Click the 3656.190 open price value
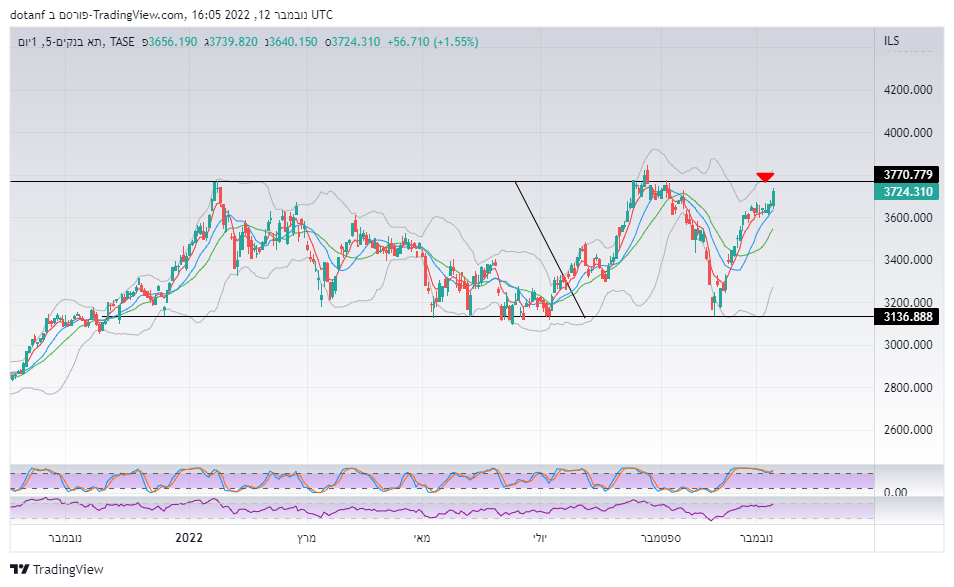Screen dimensions: 954x587 coord(173,42)
